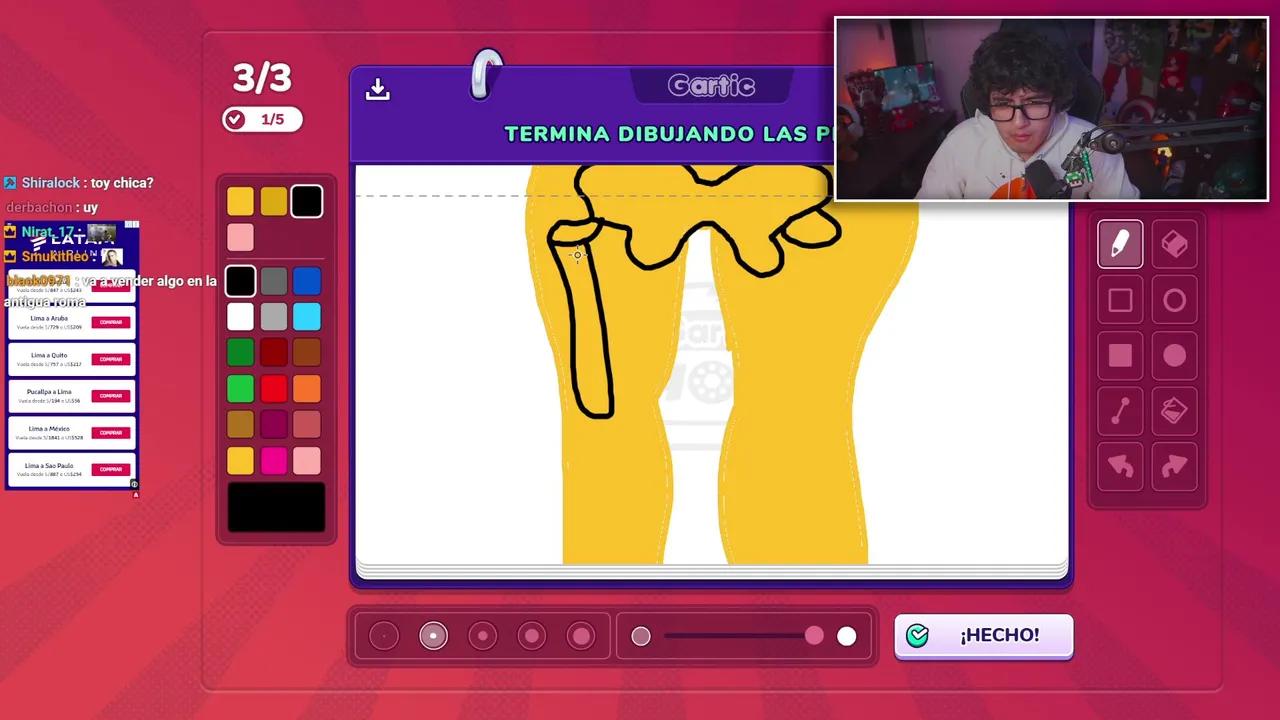The image size is (1280, 720).
Task: Select the filled square shape tool
Action: pos(1120,356)
